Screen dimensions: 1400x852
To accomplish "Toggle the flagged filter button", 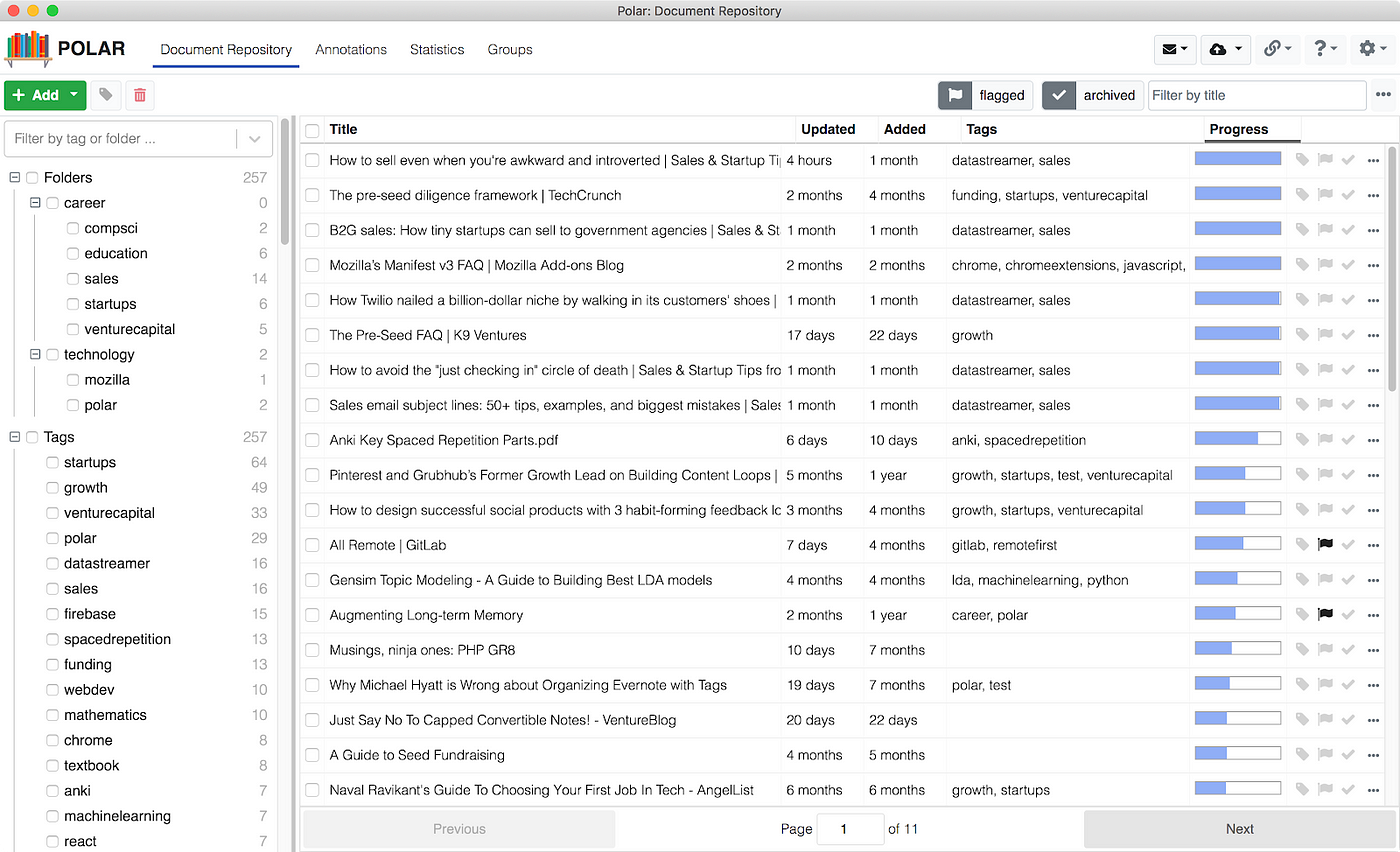I will 985,95.
